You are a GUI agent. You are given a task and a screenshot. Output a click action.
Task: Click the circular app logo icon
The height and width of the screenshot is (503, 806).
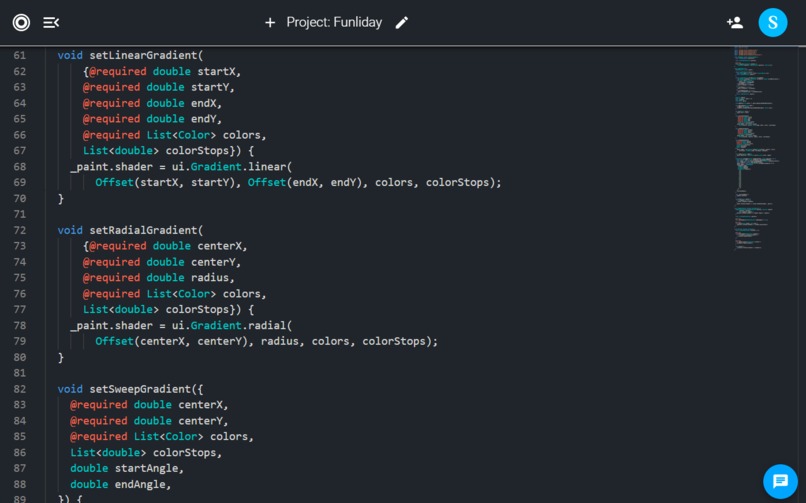pos(21,23)
